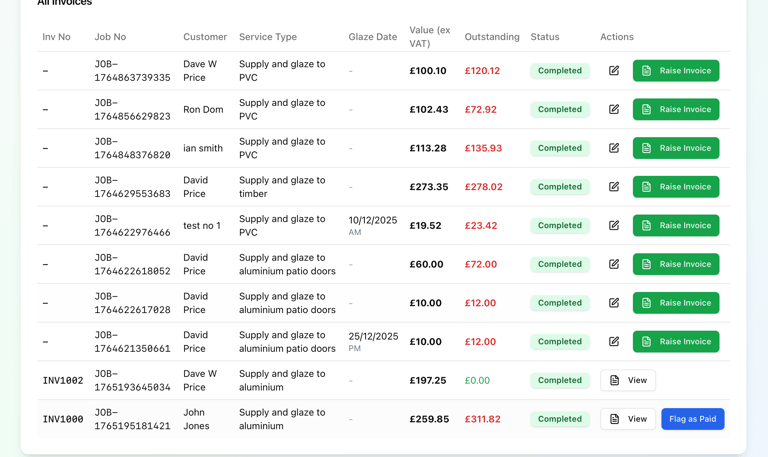Open the edit pencil for ian smith's row
The height and width of the screenshot is (457, 768).
pos(614,148)
